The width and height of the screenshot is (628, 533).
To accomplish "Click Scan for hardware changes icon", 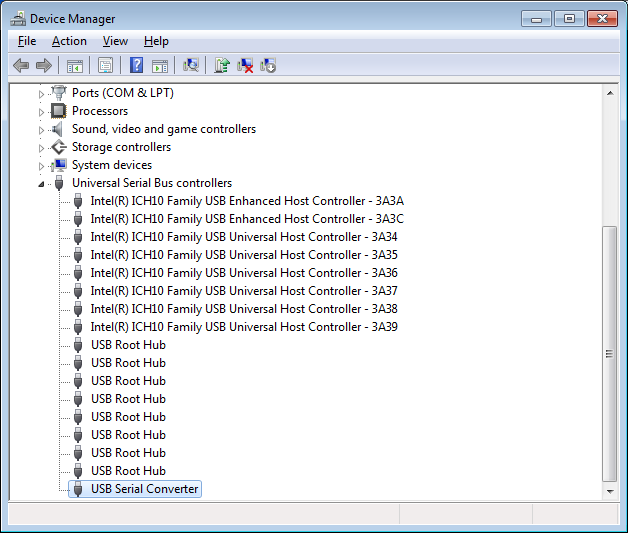I will pyautogui.click(x=190, y=65).
